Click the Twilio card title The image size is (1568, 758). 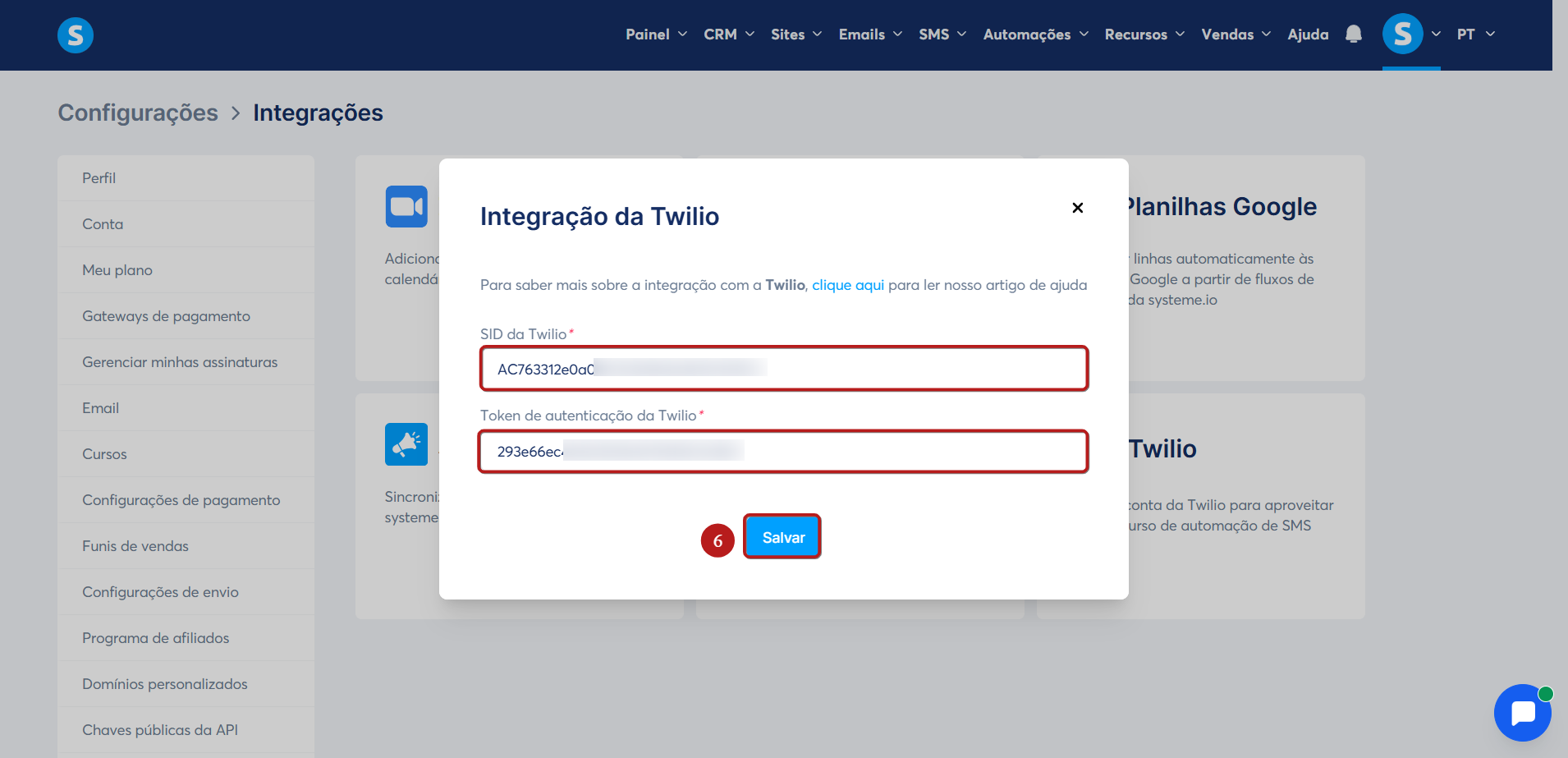tap(1162, 449)
